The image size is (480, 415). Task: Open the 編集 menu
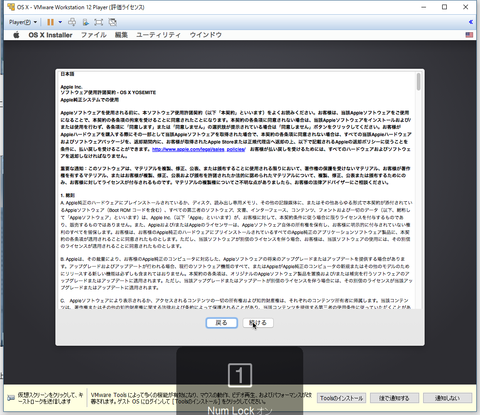(121, 35)
